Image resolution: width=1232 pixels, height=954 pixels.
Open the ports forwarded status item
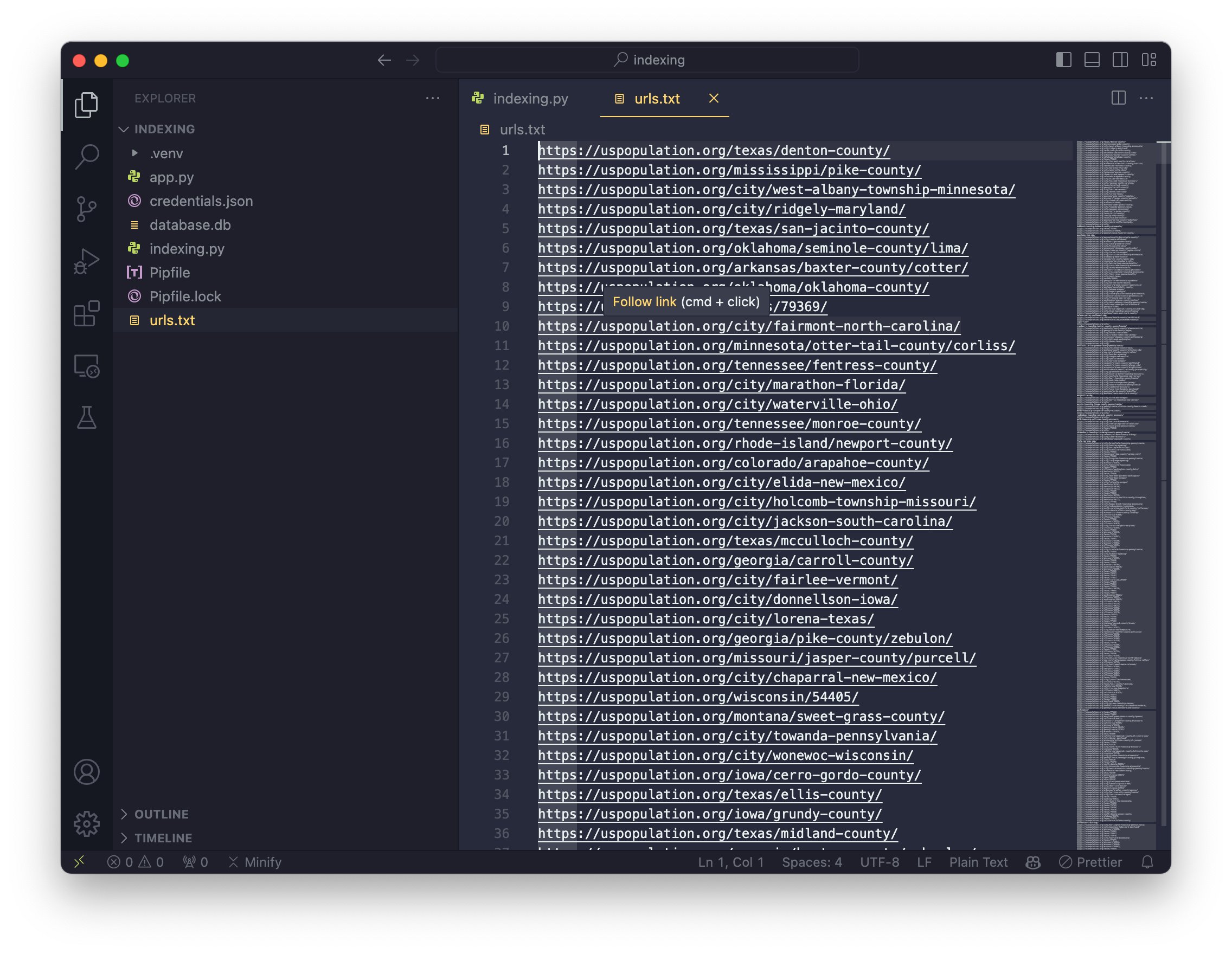195,862
